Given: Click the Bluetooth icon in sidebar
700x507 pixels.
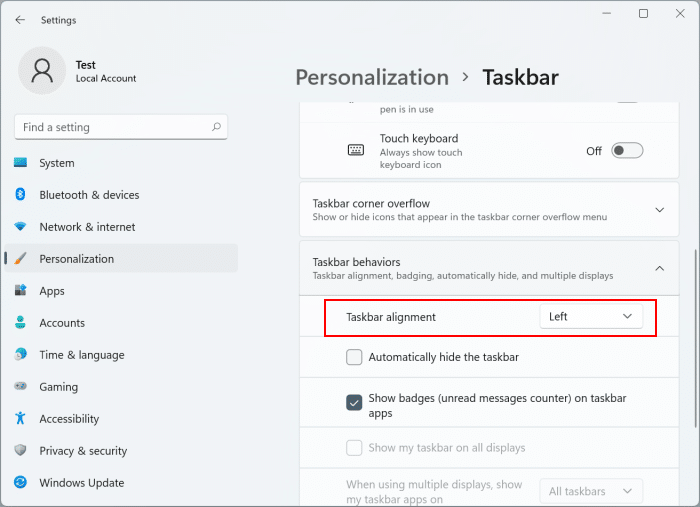Looking at the screenshot, I should point(20,195).
